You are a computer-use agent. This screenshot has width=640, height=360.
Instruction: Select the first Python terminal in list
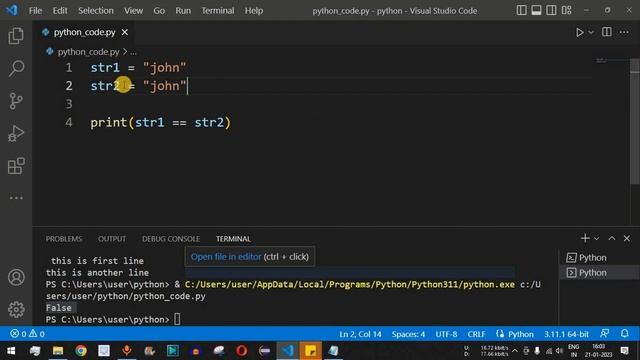(x=598, y=258)
